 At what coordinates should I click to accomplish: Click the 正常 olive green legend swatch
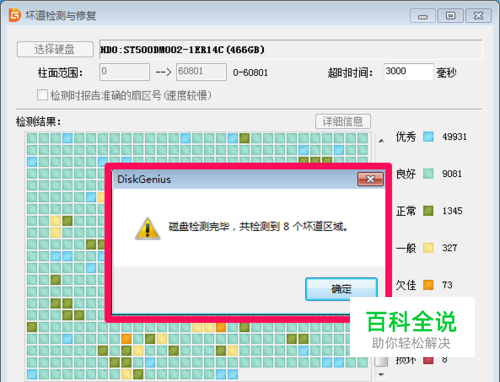[x=428, y=211]
